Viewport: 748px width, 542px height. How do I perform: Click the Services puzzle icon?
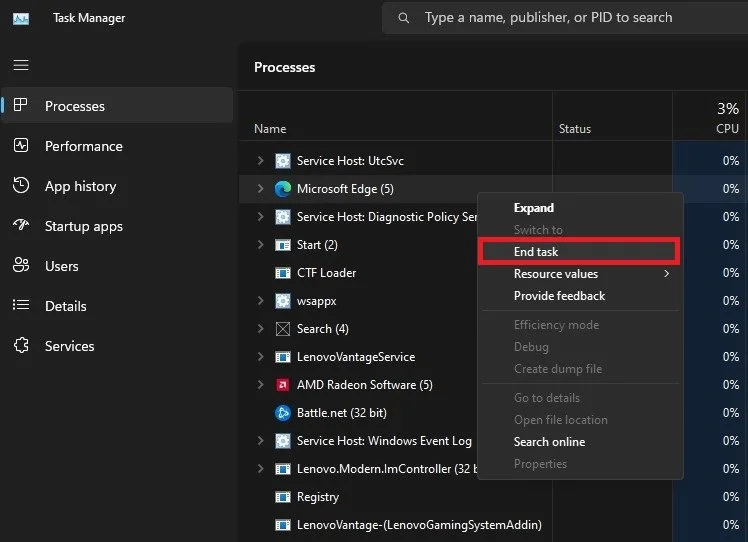point(21,345)
